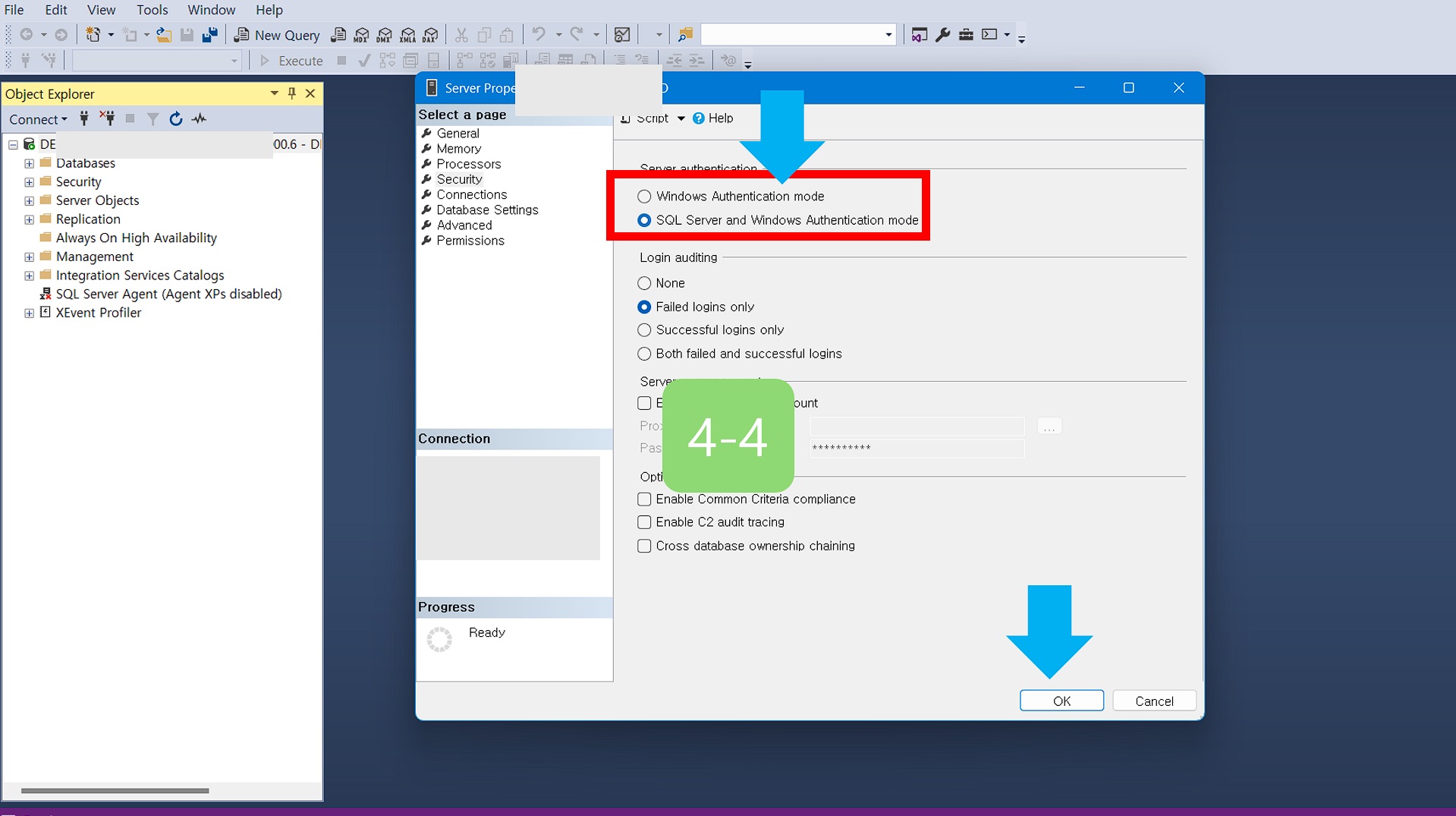Click the MDX query icon
The height and width of the screenshot is (816, 1456).
362,35
